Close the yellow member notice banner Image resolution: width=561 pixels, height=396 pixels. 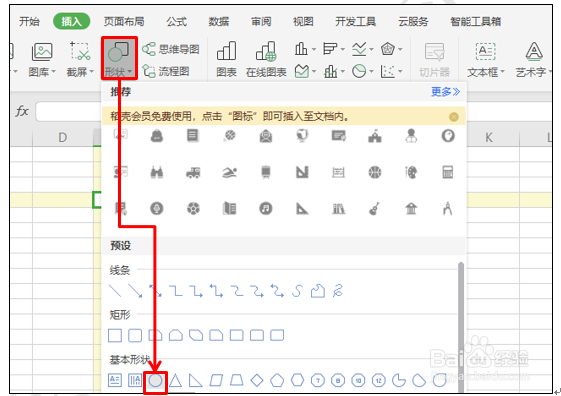click(454, 117)
